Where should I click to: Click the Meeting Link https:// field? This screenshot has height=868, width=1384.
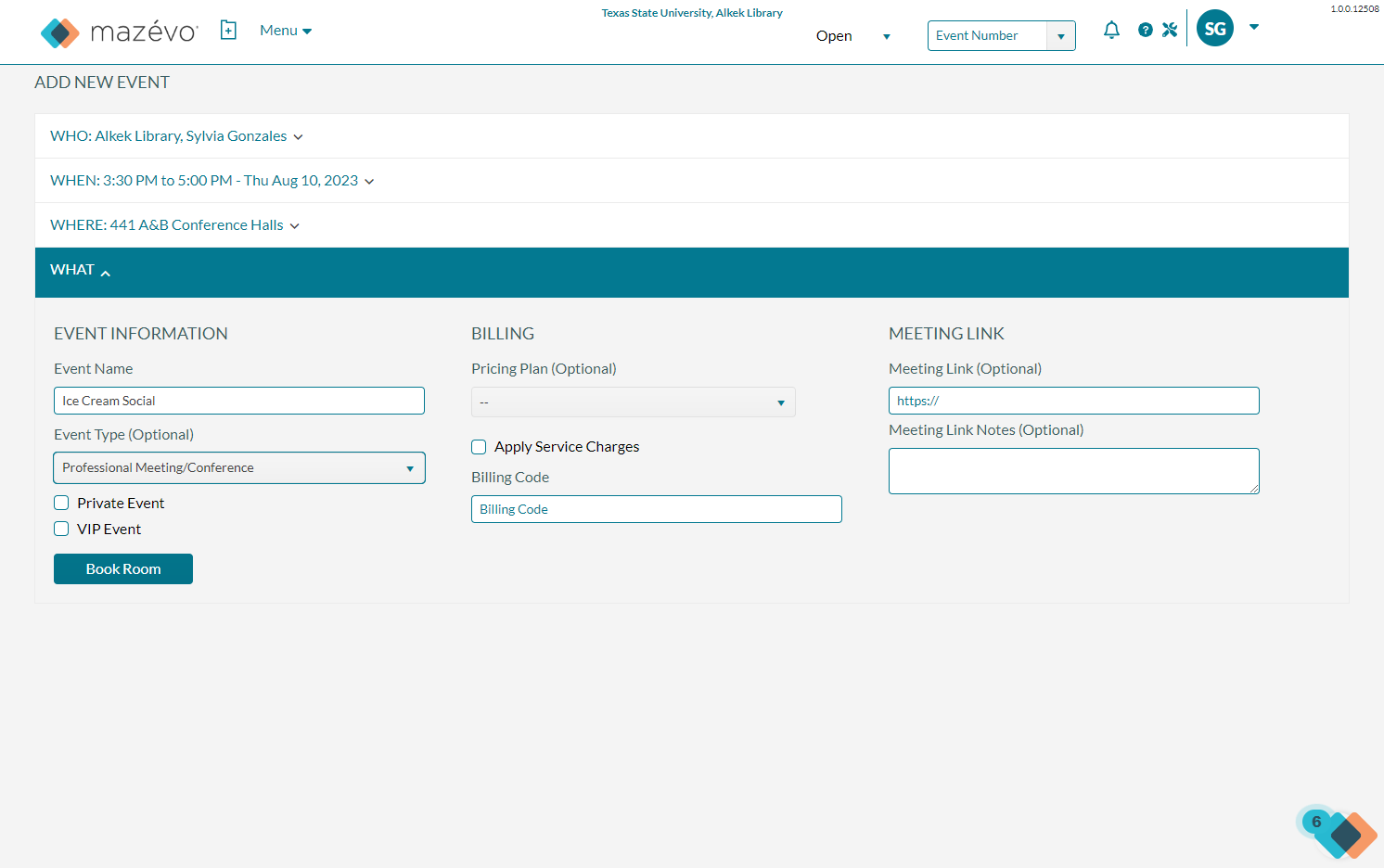[1074, 401]
